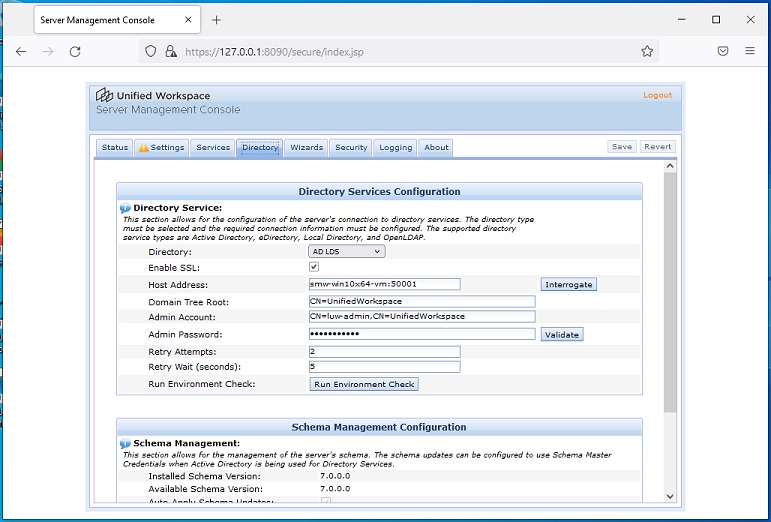Click the Run Environment Check label text
Viewport: 771px width, 522px height.
click(x=202, y=384)
